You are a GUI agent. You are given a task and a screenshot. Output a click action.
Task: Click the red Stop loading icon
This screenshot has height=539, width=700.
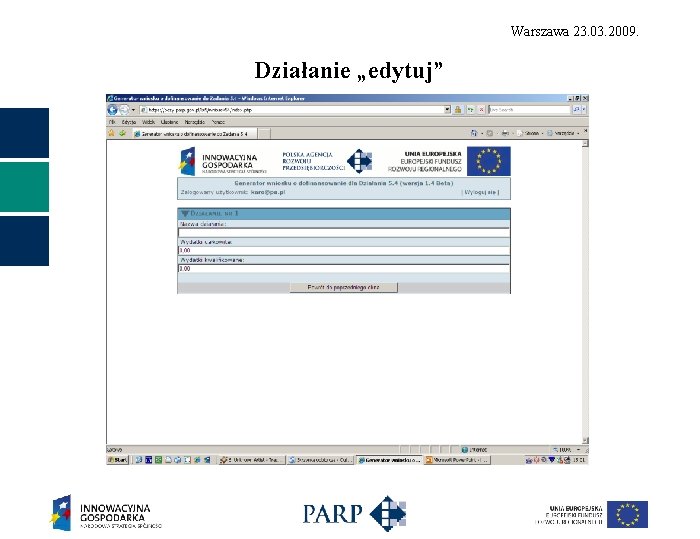pyautogui.click(x=482, y=110)
